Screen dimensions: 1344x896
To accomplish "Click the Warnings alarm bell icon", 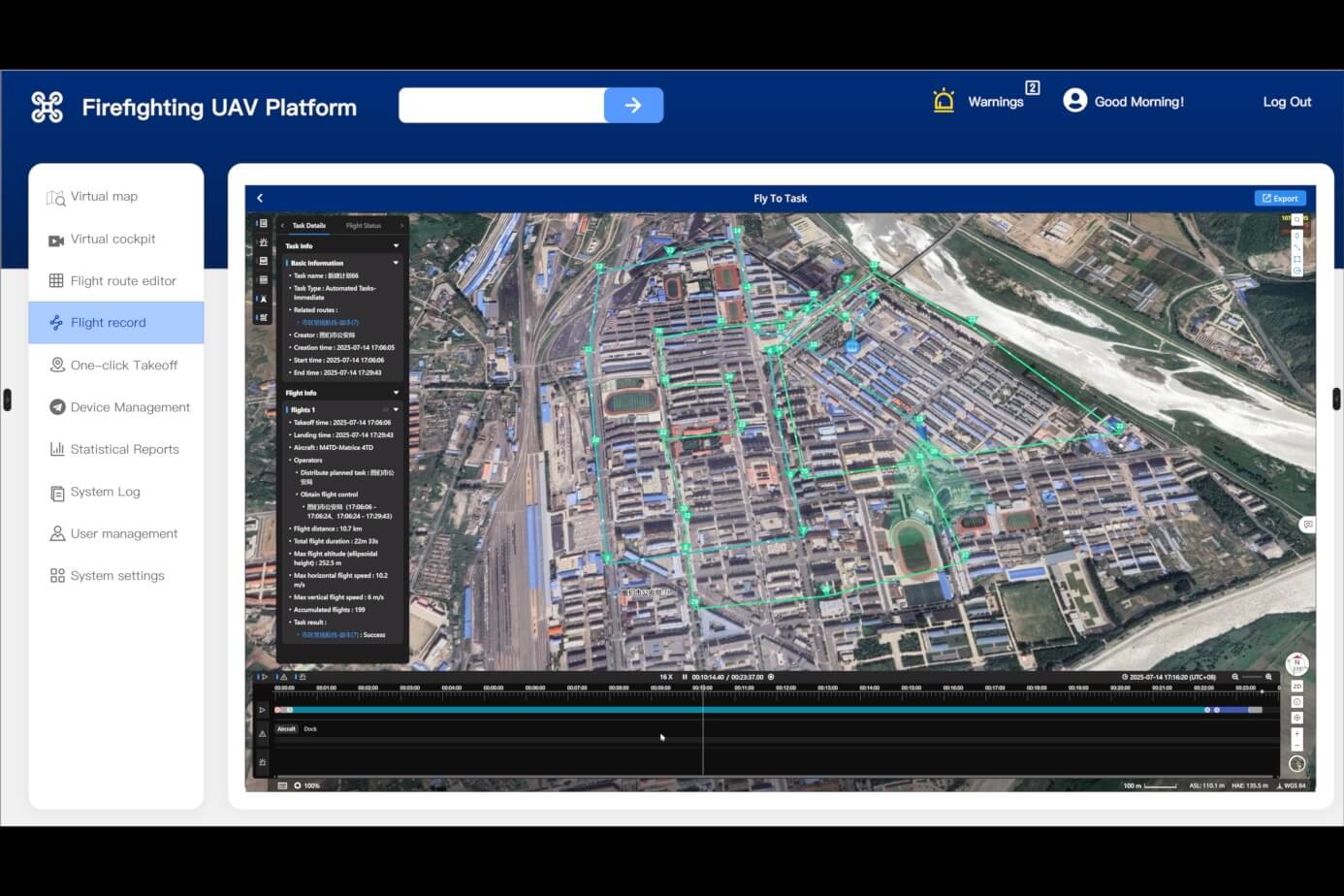I will click(x=944, y=101).
